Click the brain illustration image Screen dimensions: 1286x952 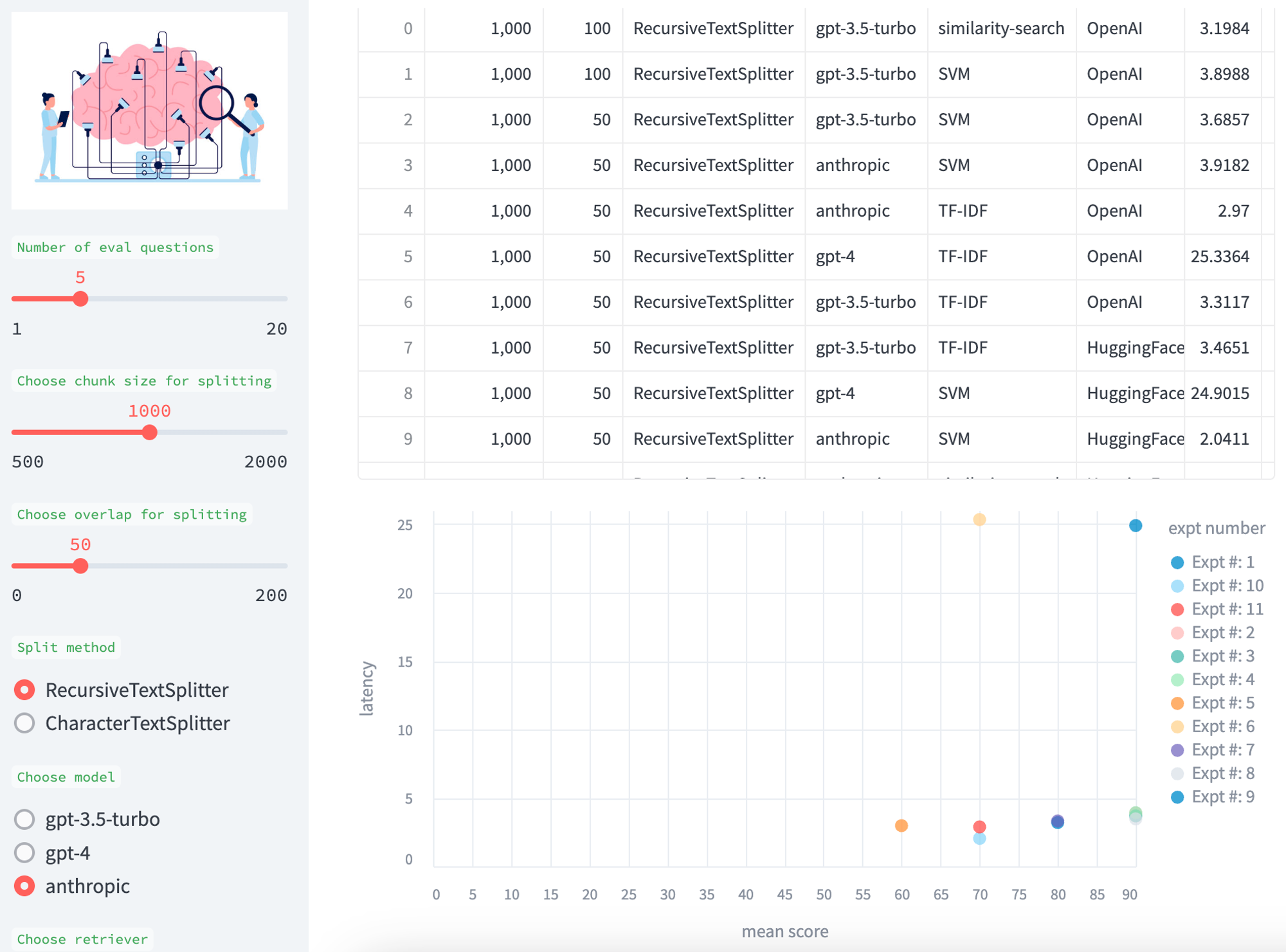150,111
